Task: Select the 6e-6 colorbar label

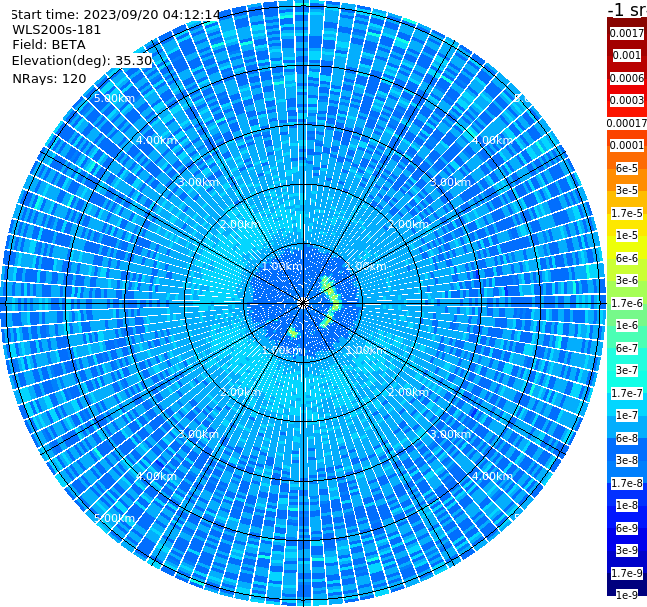Action: (627, 258)
